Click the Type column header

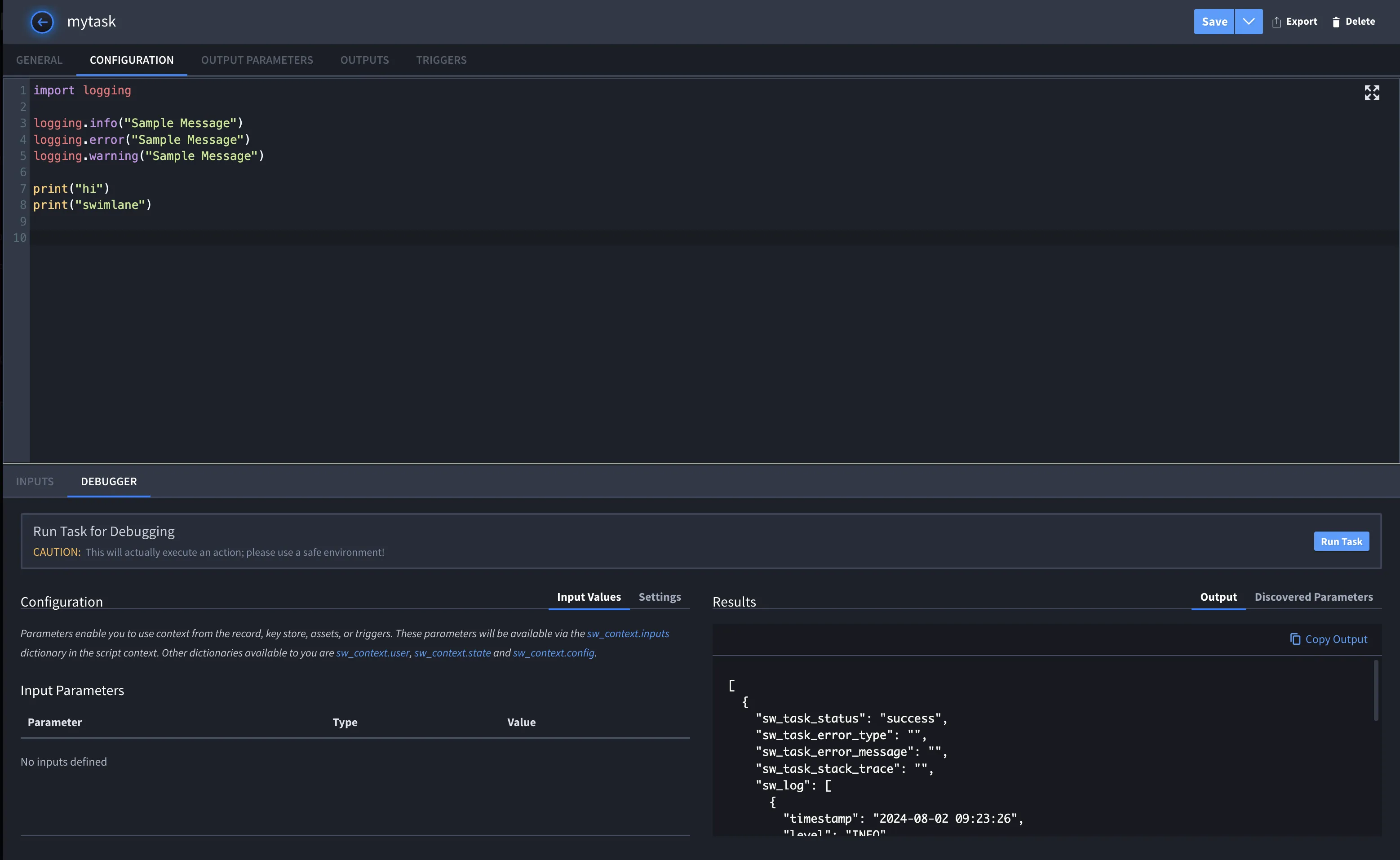tap(345, 723)
